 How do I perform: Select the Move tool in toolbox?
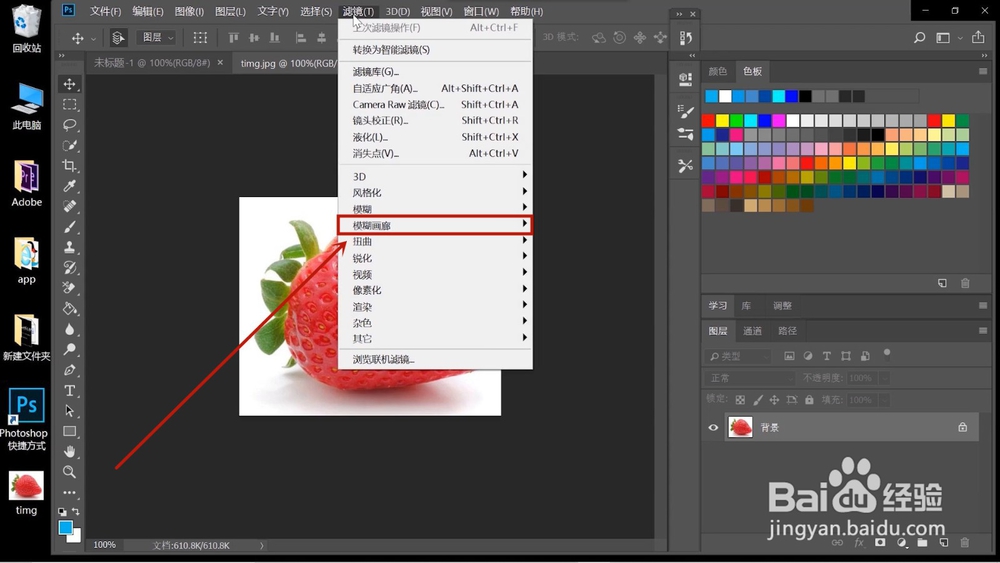(x=70, y=84)
